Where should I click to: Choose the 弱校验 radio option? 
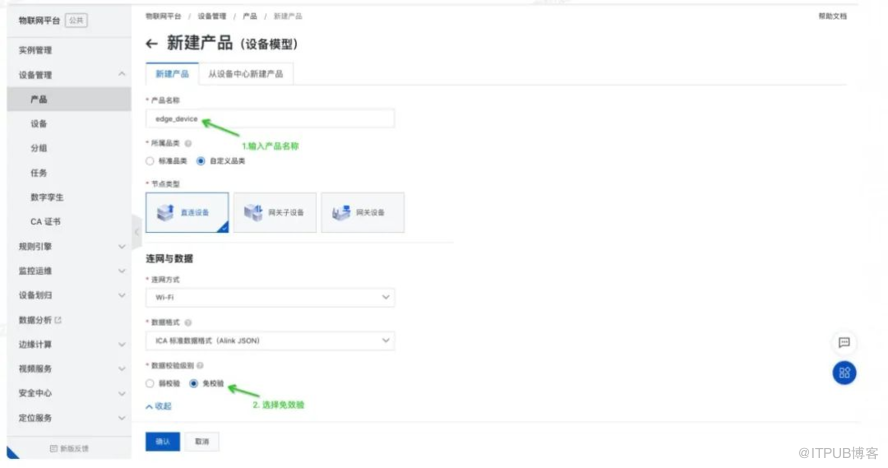(150, 384)
